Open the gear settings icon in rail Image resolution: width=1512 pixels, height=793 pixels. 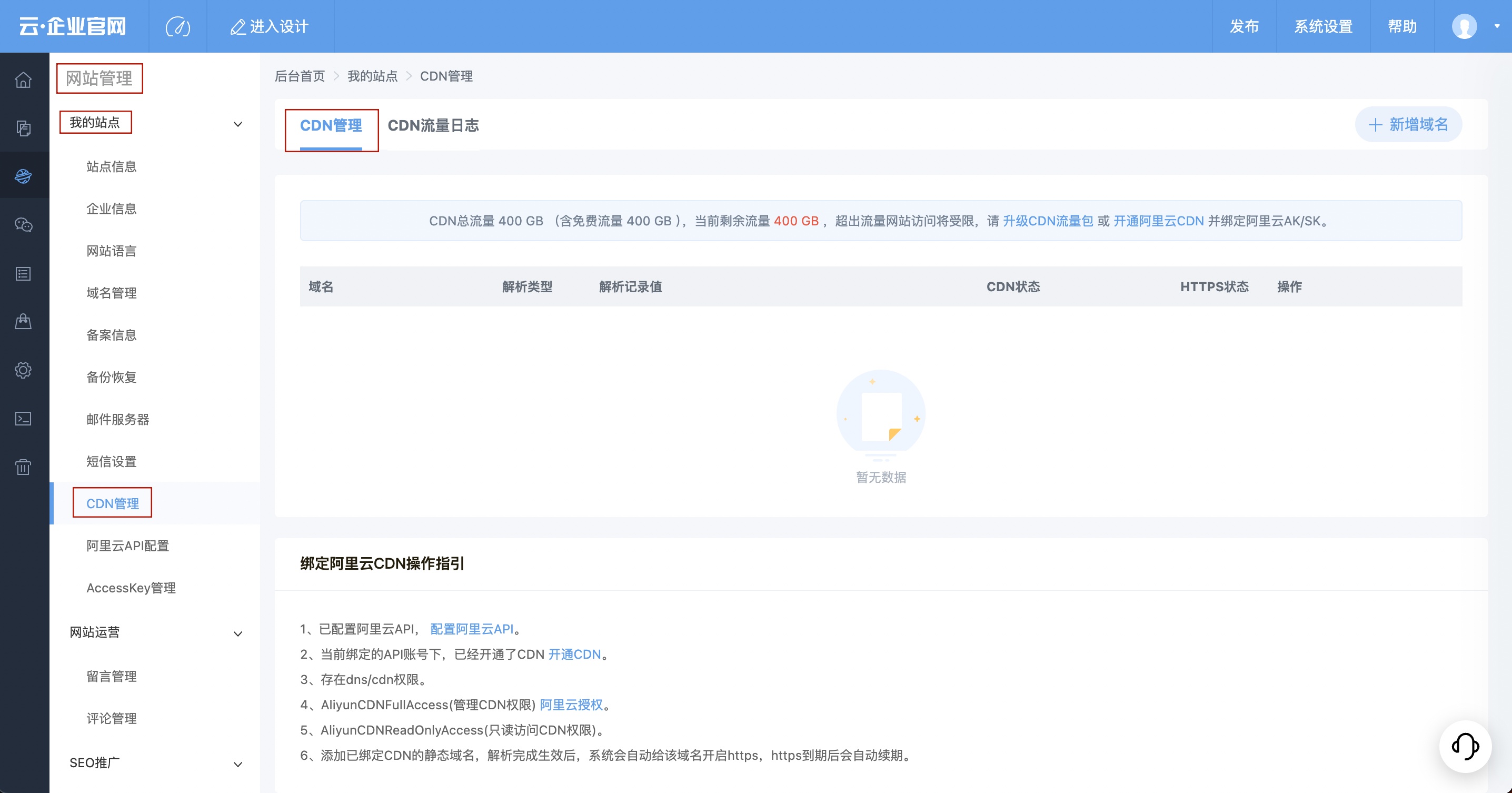click(24, 370)
